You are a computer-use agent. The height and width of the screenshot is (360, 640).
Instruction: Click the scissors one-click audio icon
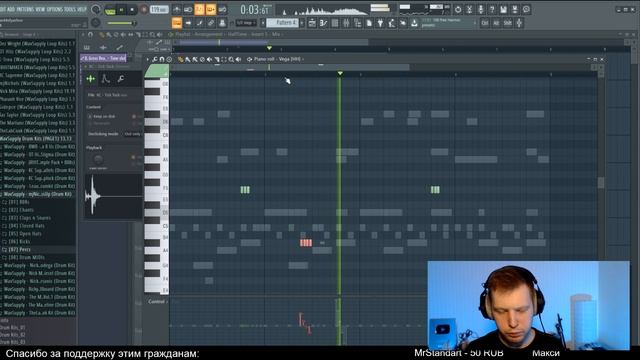tap(469, 9)
